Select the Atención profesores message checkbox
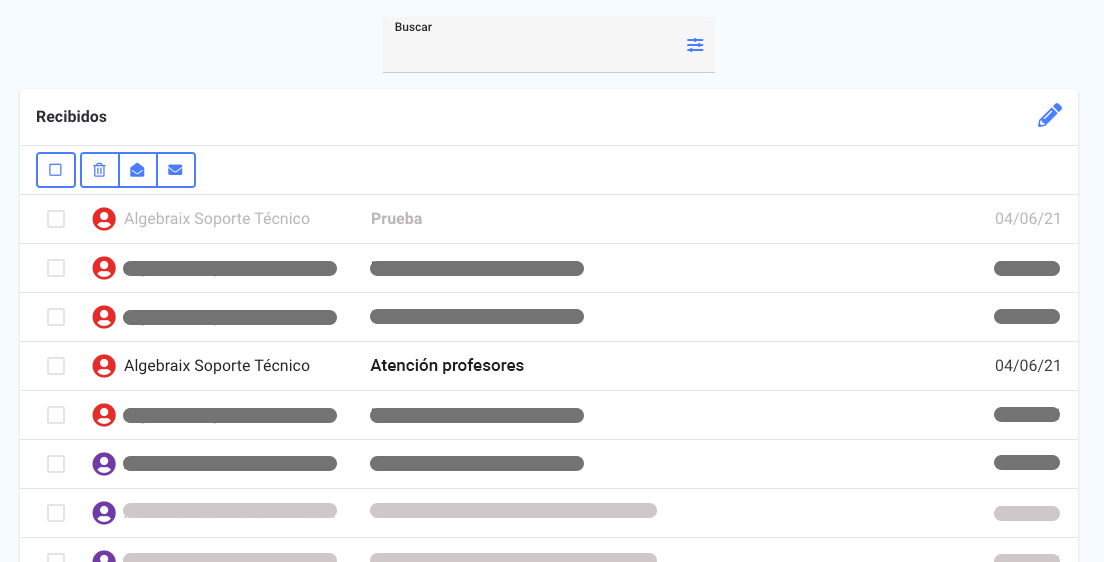The image size is (1104, 562). click(x=56, y=366)
